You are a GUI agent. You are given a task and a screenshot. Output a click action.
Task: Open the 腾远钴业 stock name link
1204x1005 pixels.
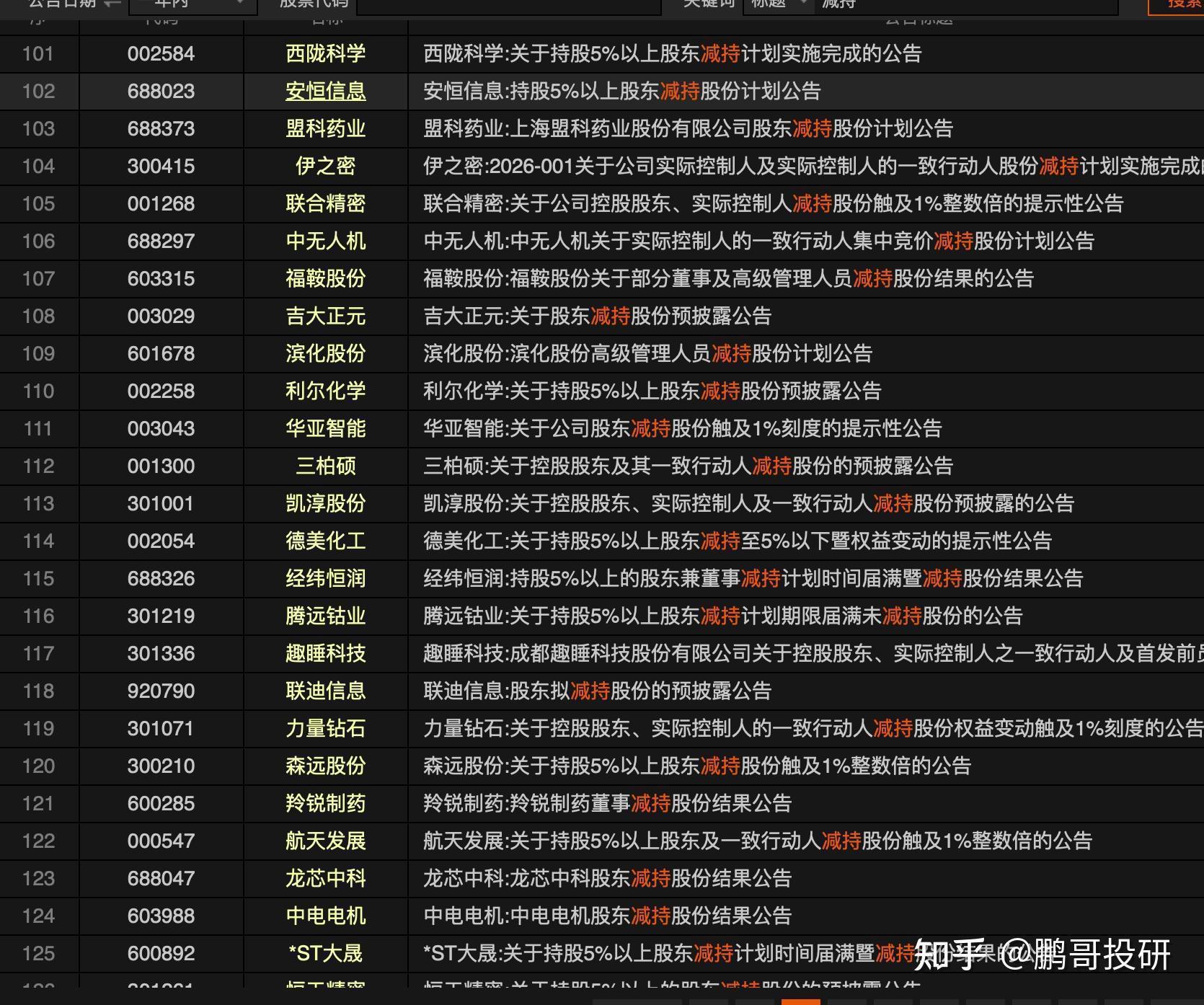point(326,616)
